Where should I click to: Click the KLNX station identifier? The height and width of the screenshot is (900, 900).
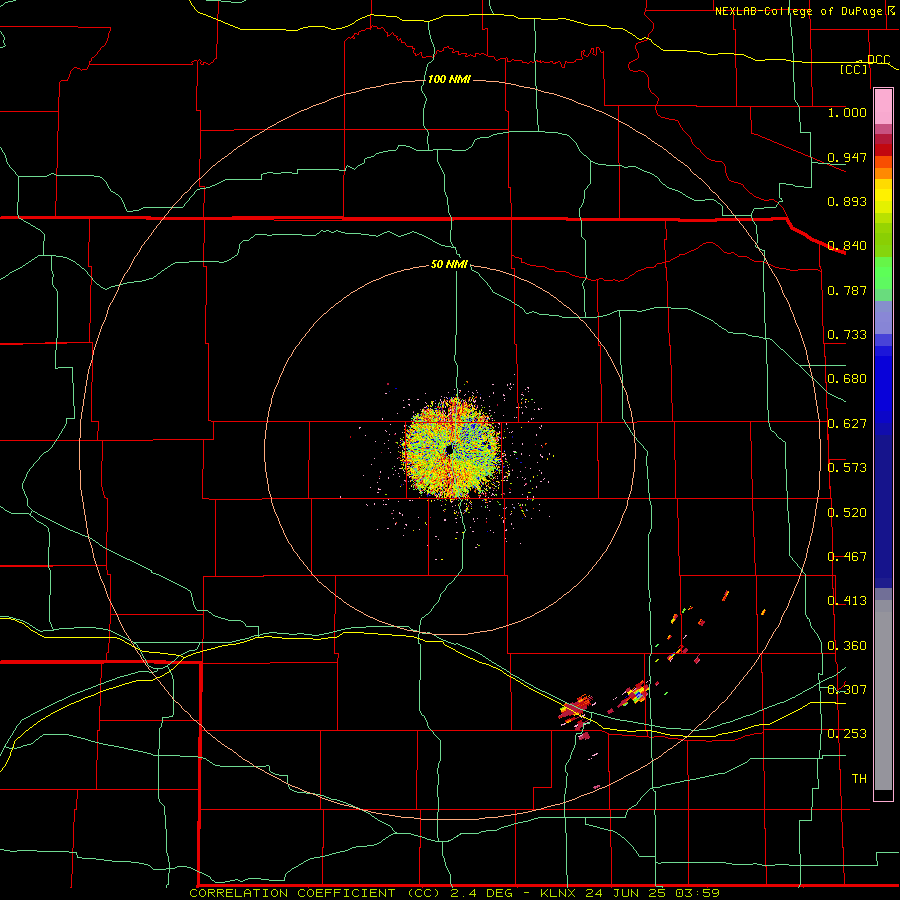(x=560, y=893)
